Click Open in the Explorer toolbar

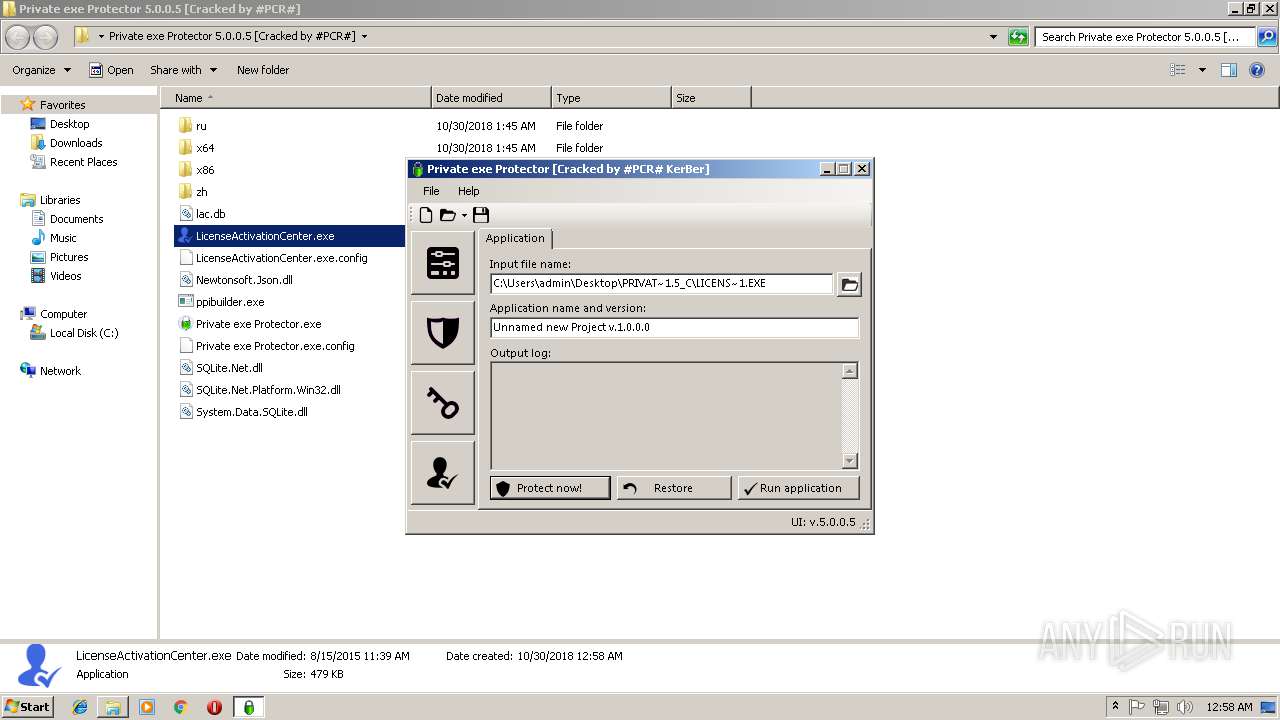111,70
